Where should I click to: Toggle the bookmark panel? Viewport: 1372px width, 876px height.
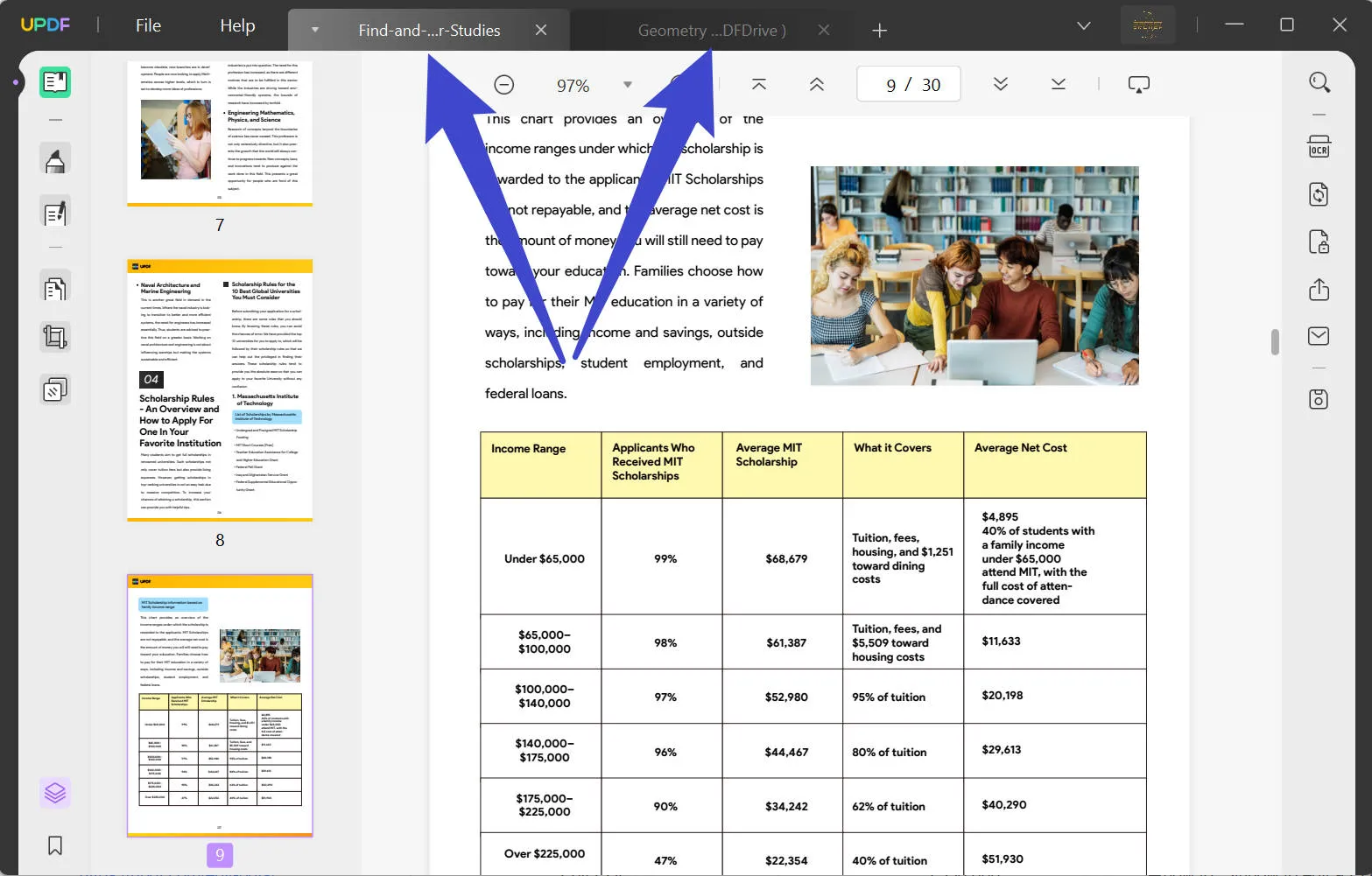tap(55, 845)
